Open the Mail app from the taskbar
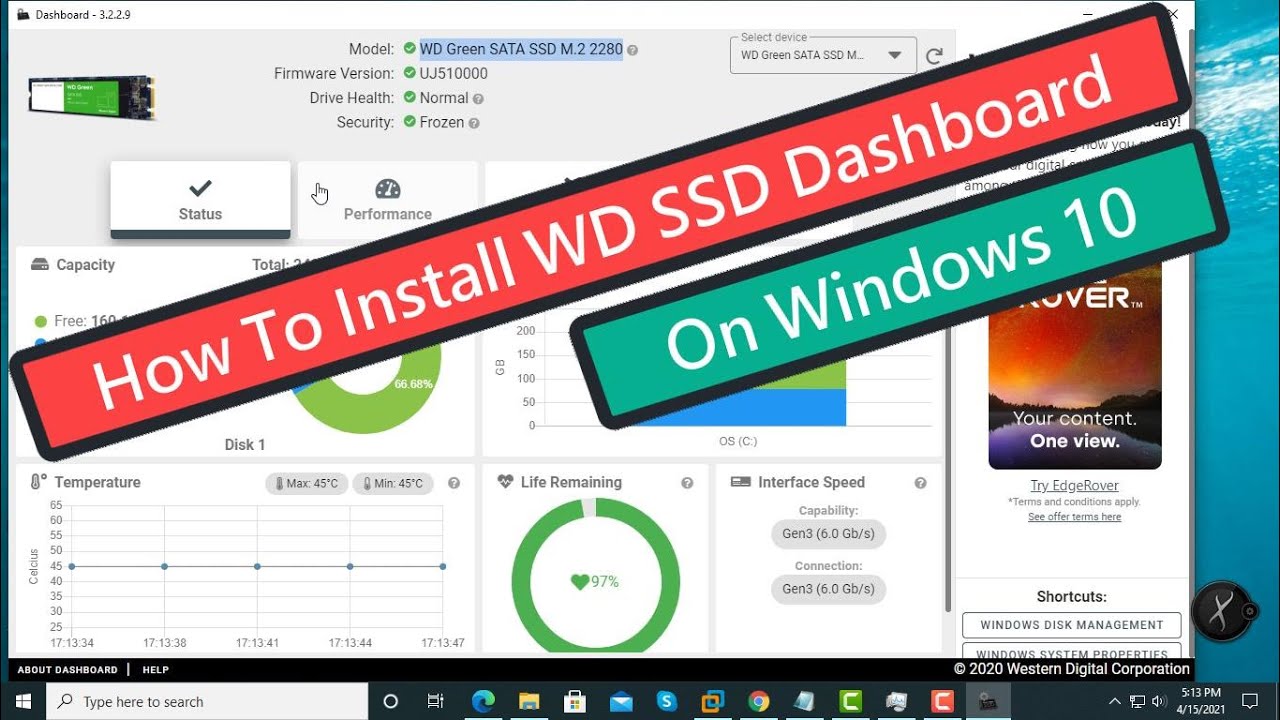The height and width of the screenshot is (720, 1280). [621, 701]
